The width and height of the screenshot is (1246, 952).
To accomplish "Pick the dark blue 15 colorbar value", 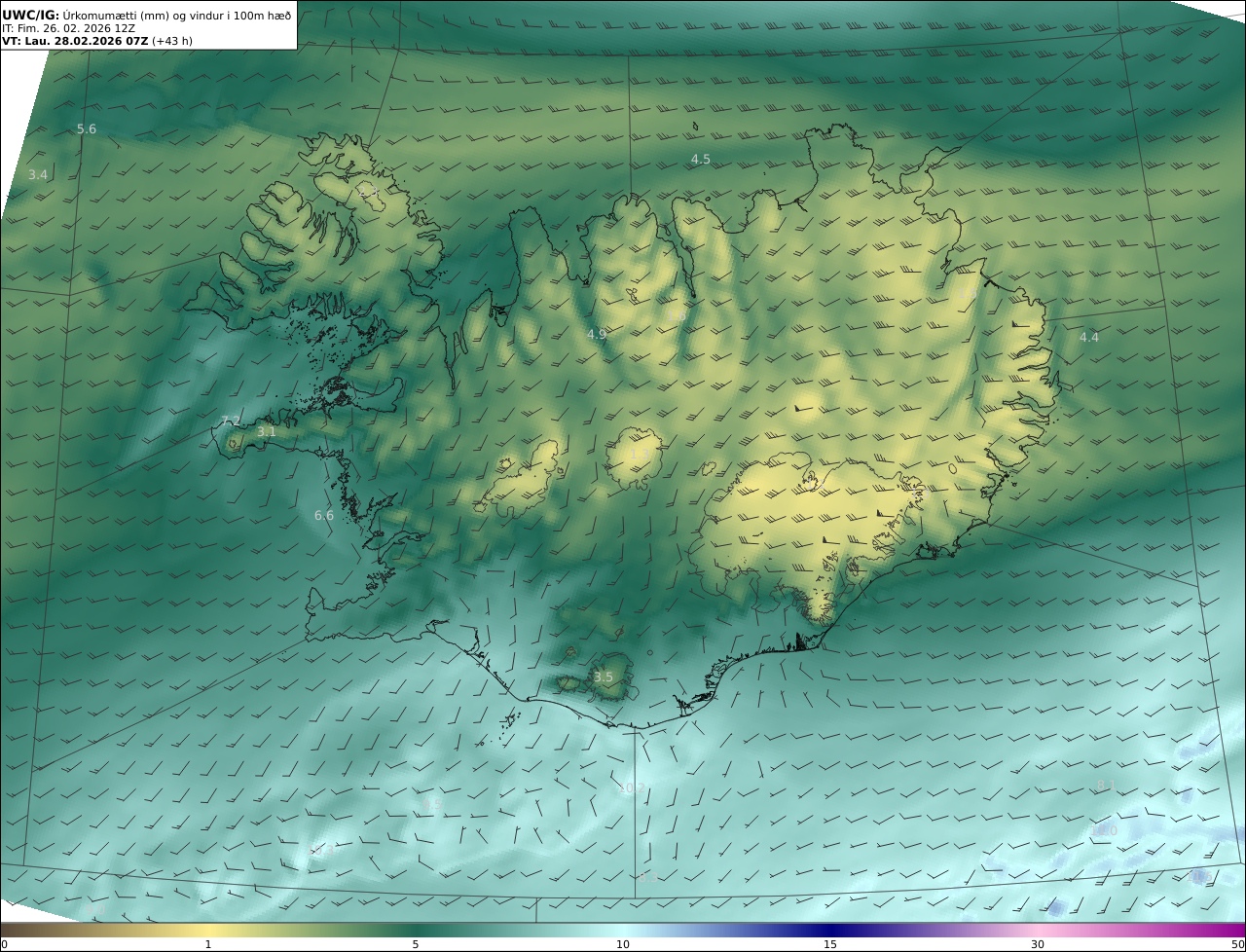I will point(830,944).
